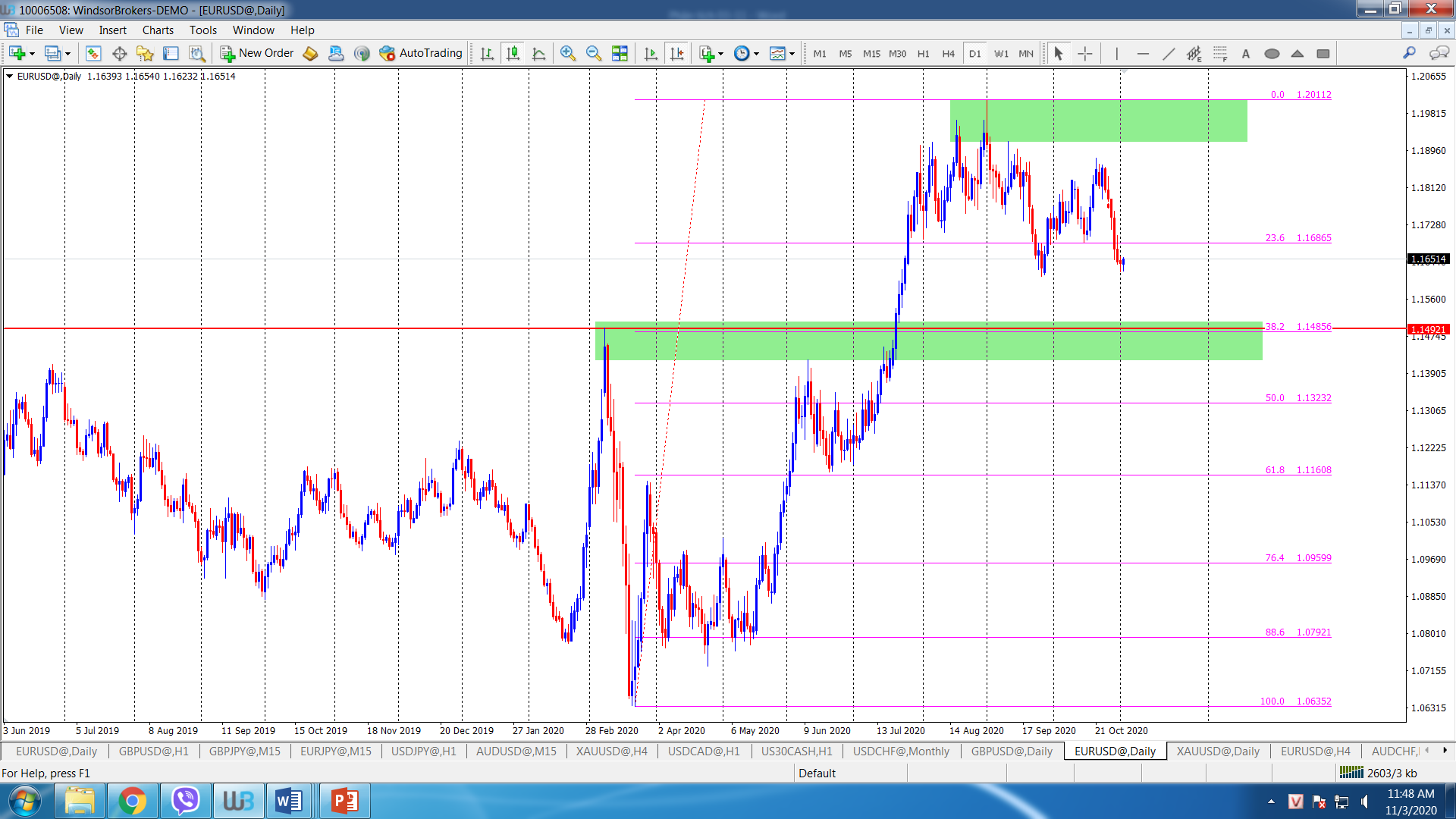
Task: Activate the standard arrow cursor
Action: point(1059,53)
